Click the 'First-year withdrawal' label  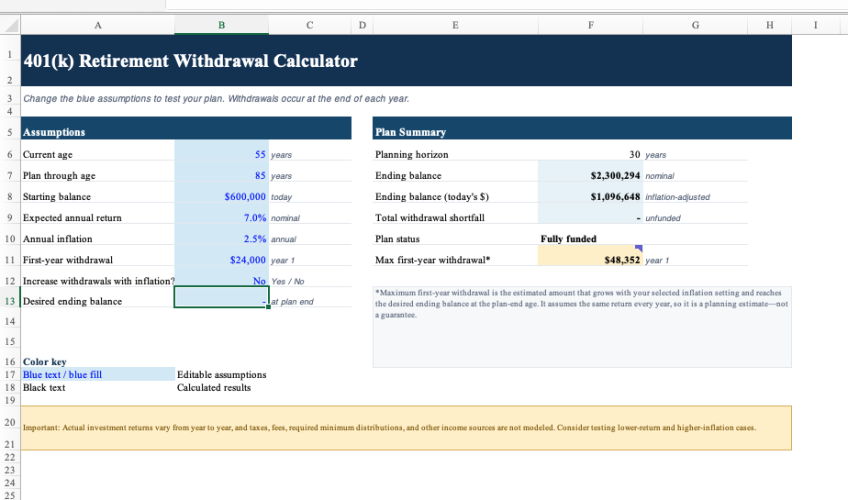tap(68, 260)
